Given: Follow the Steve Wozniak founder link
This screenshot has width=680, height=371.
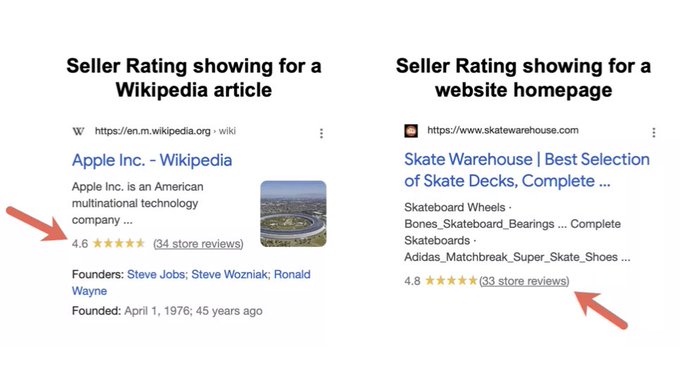Looking at the screenshot, I should click(x=229, y=275).
